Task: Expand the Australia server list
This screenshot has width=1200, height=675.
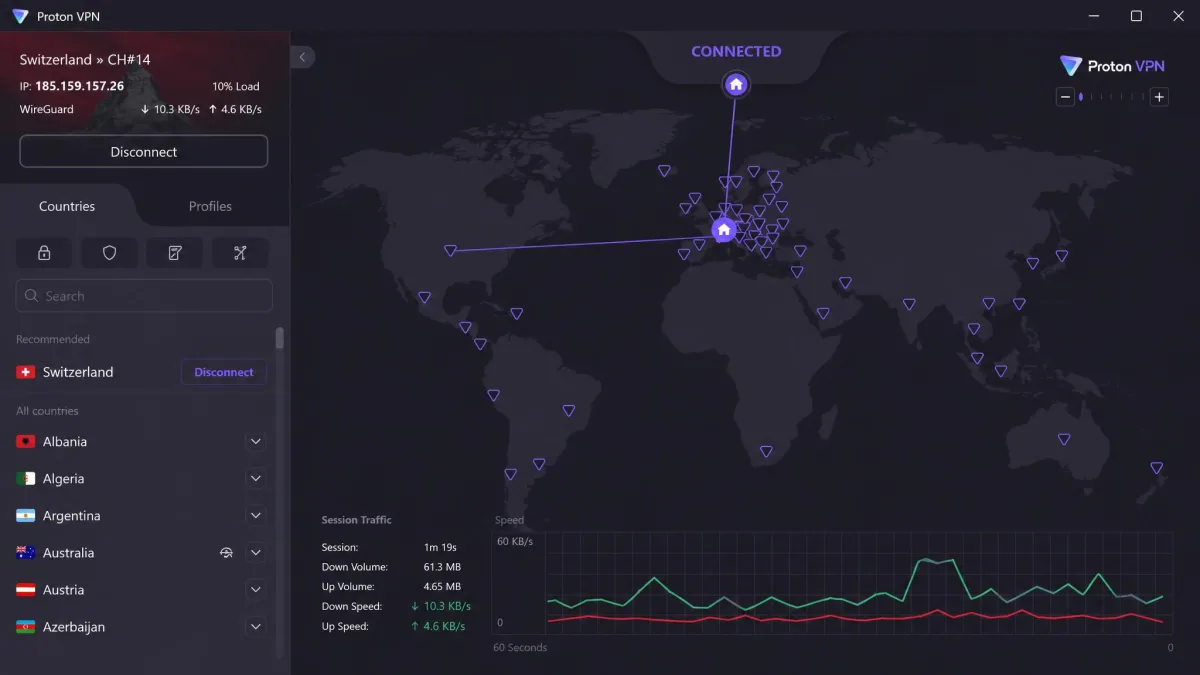Action: pos(256,553)
